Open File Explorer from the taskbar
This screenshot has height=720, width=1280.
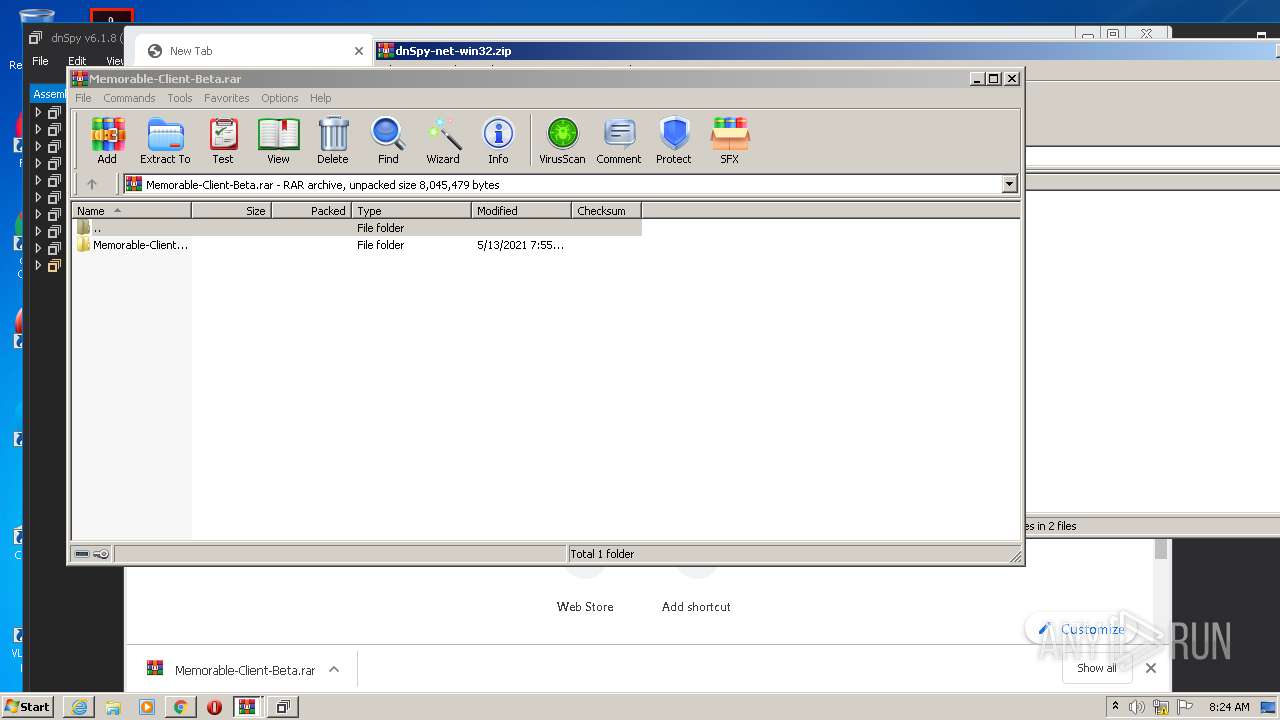point(113,707)
